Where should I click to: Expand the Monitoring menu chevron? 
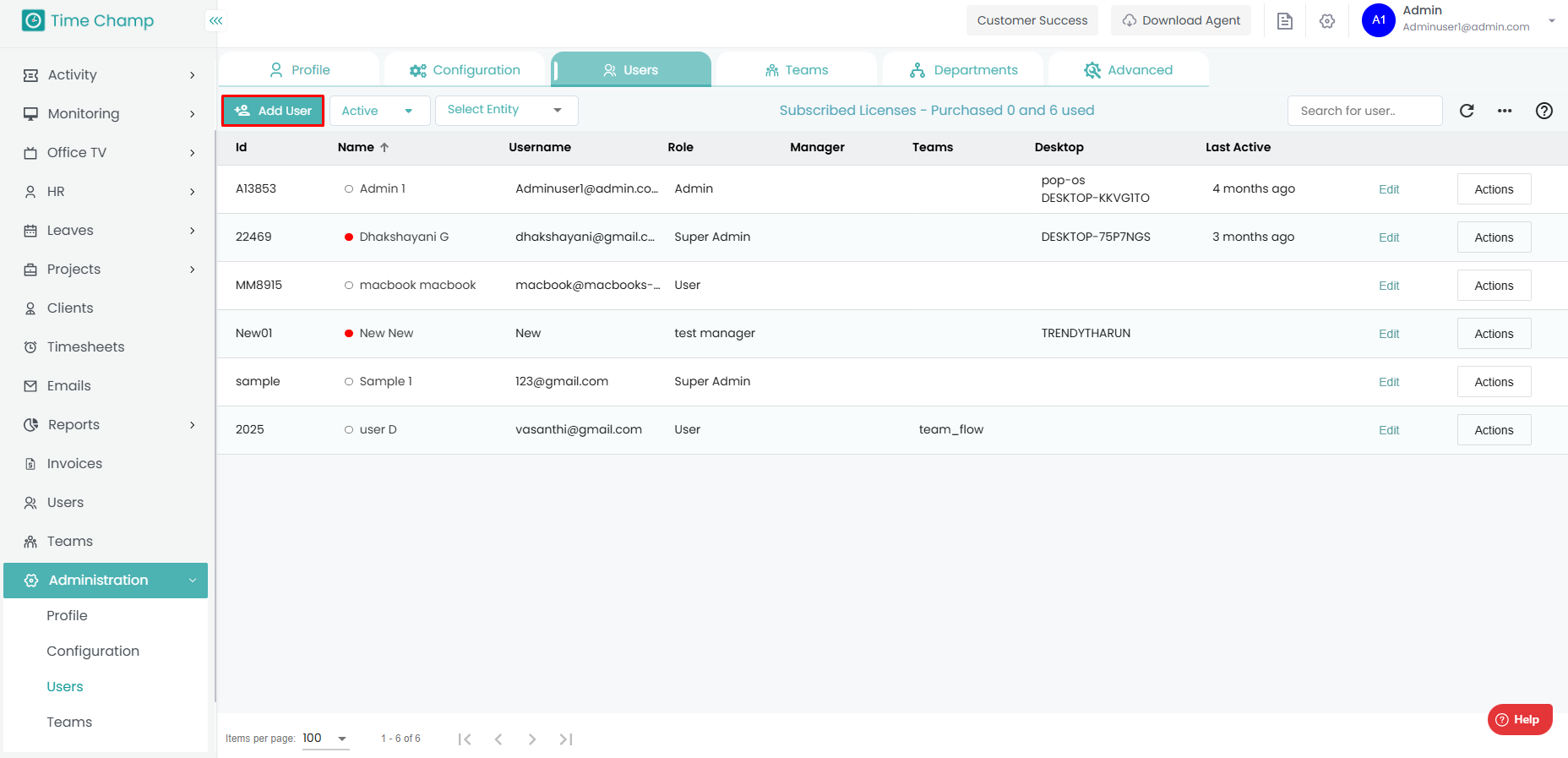[193, 114]
